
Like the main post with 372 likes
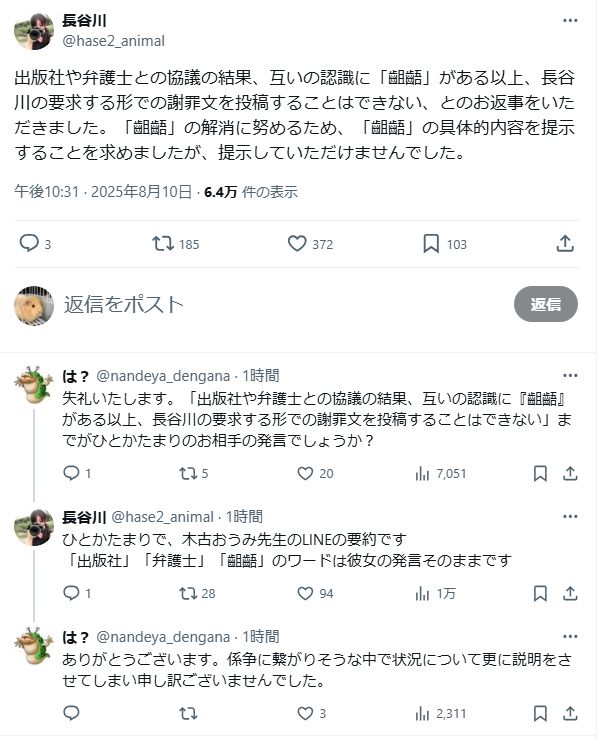click(297, 243)
